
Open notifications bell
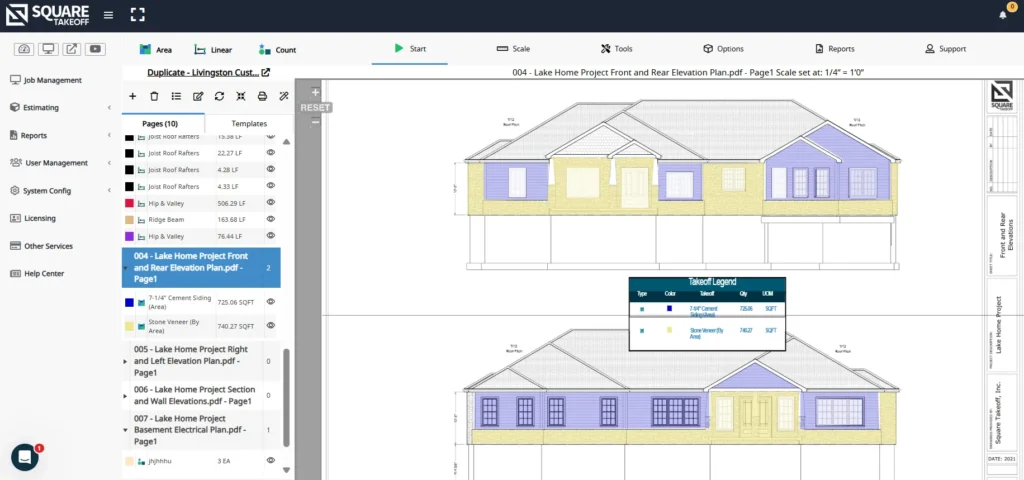[1003, 15]
